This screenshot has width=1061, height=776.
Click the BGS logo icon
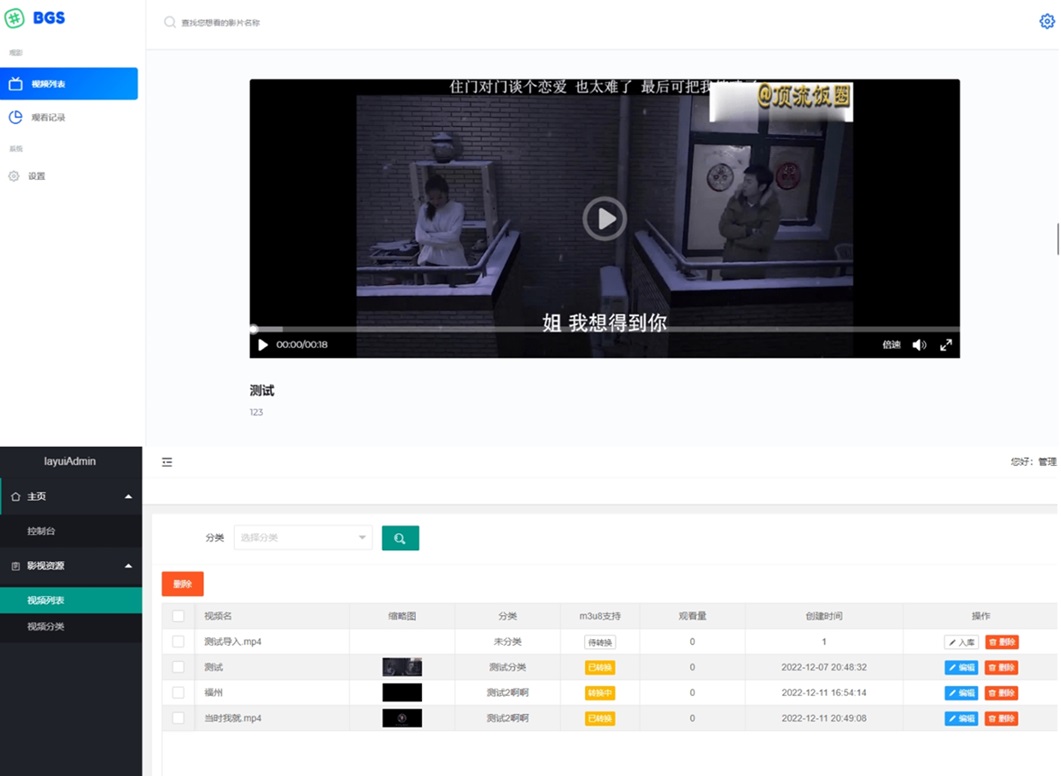14,18
